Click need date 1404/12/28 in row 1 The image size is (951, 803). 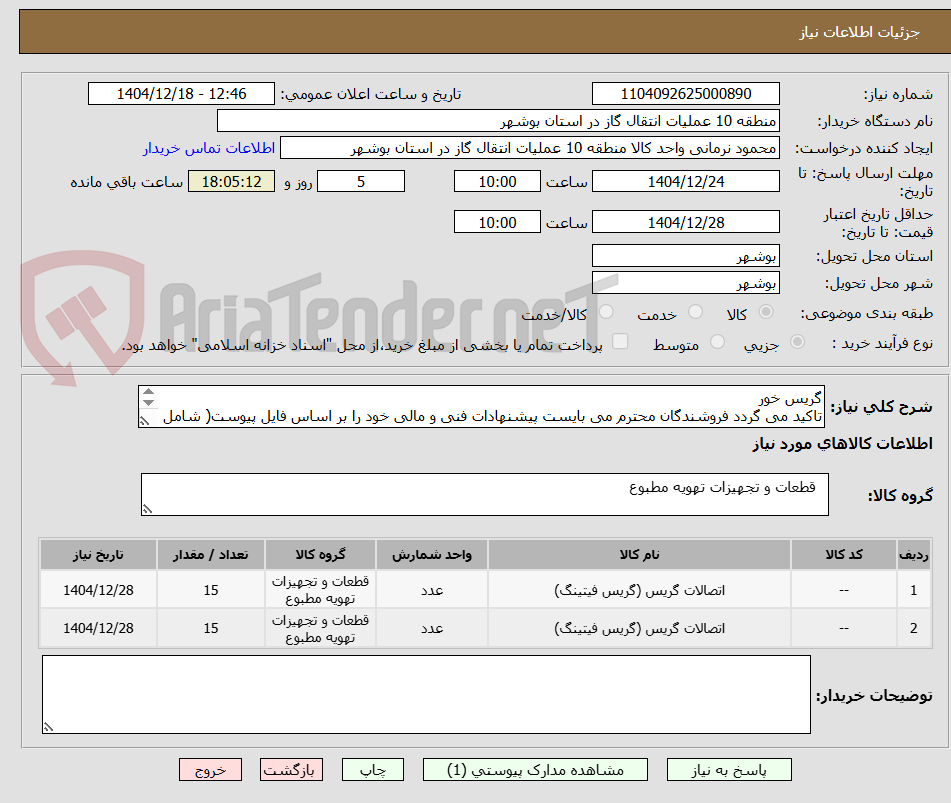[x=98, y=590]
